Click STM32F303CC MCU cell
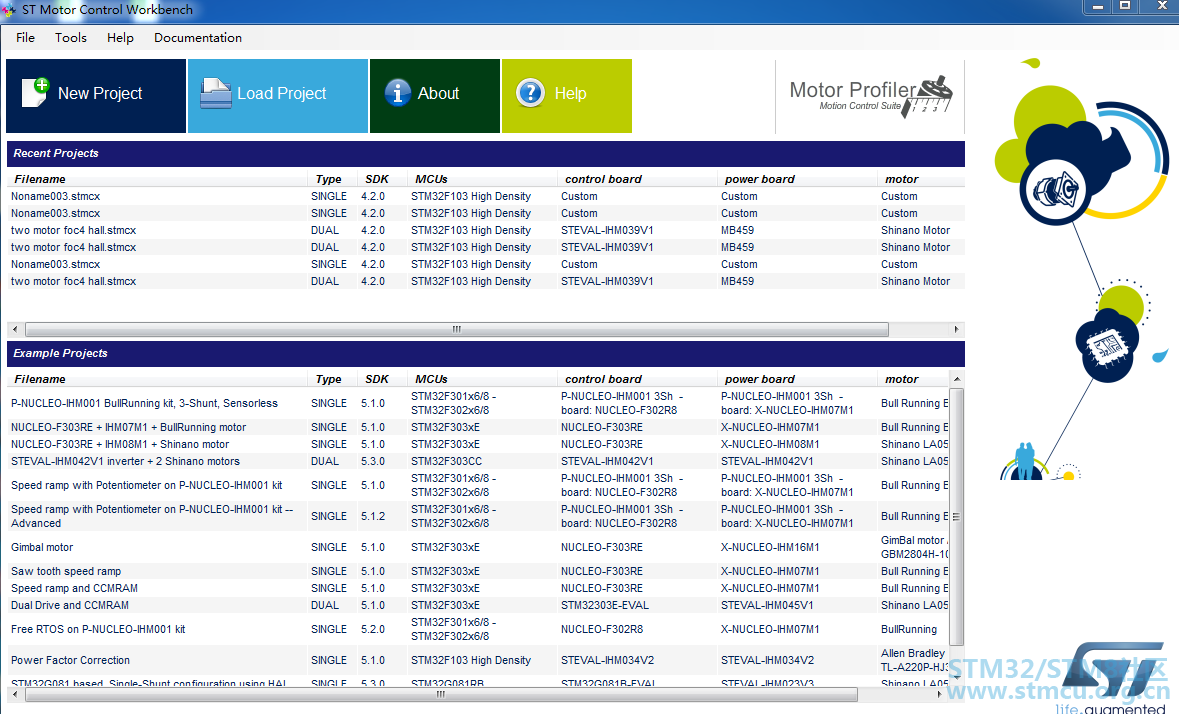1179x714 pixels. pos(447,461)
